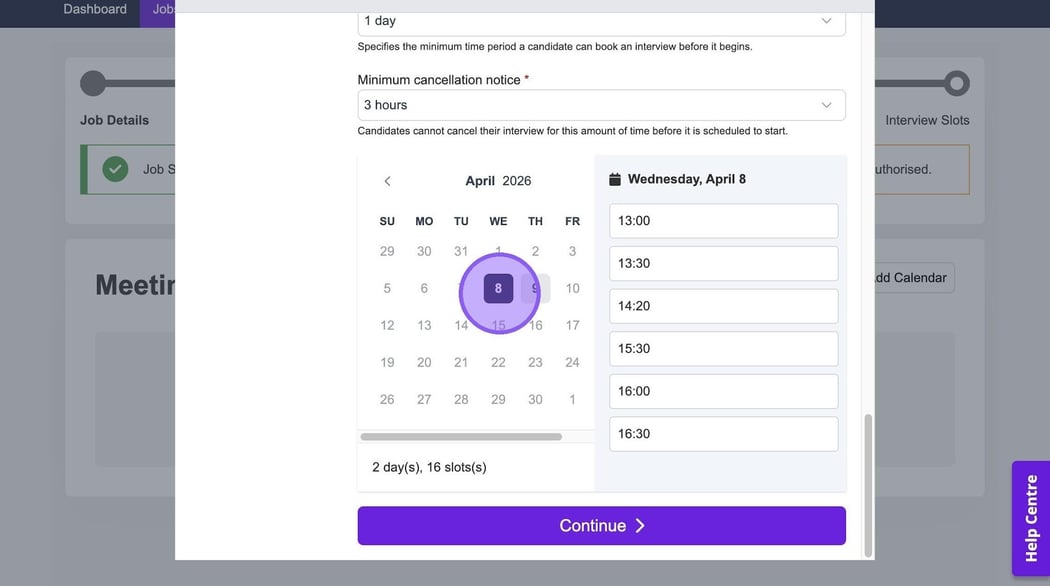Viewport: 1050px width, 586px height.
Task: Choose the 16:30 time slot
Action: tap(723, 434)
